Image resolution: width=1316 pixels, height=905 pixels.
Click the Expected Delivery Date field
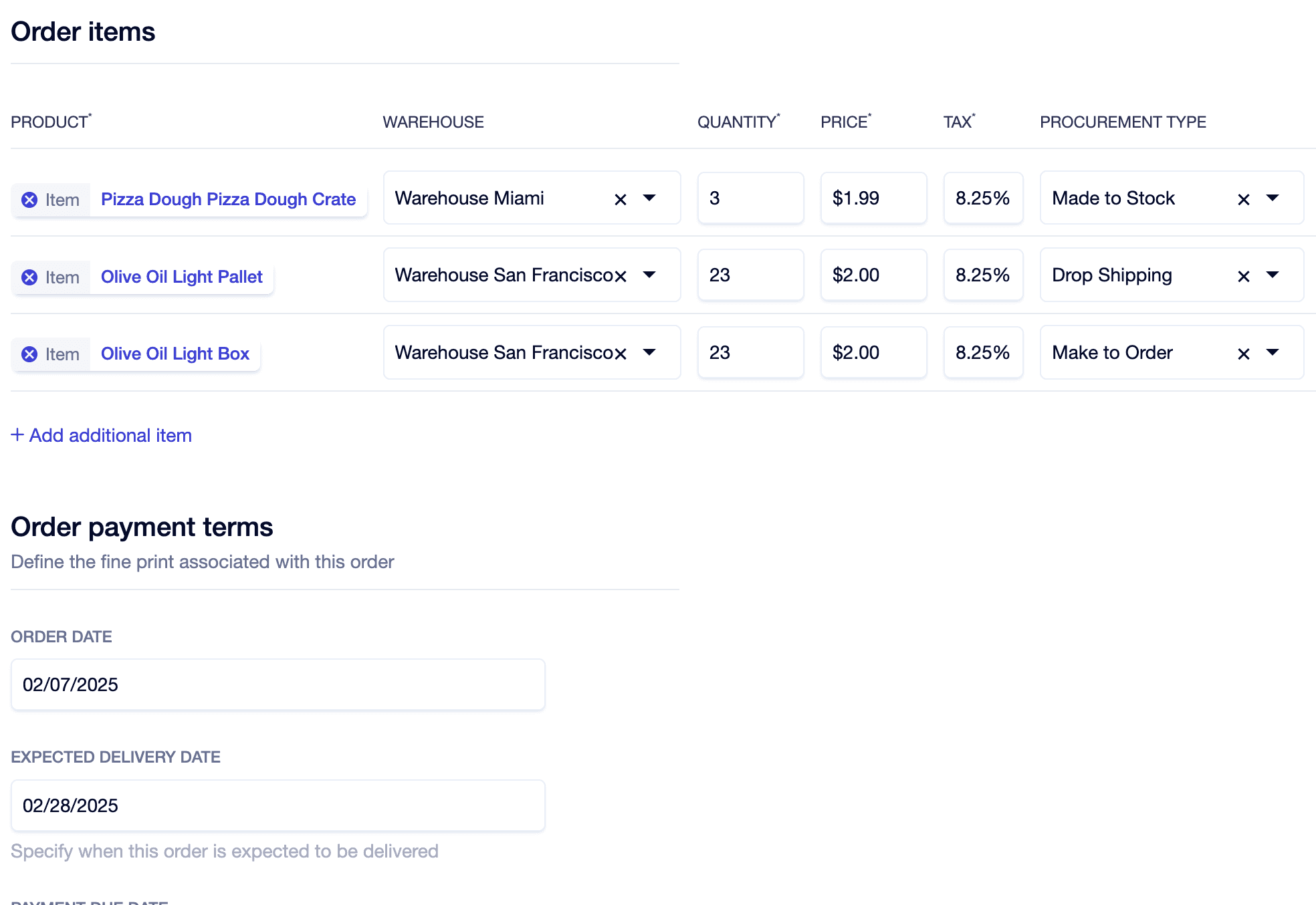pyautogui.click(x=278, y=805)
